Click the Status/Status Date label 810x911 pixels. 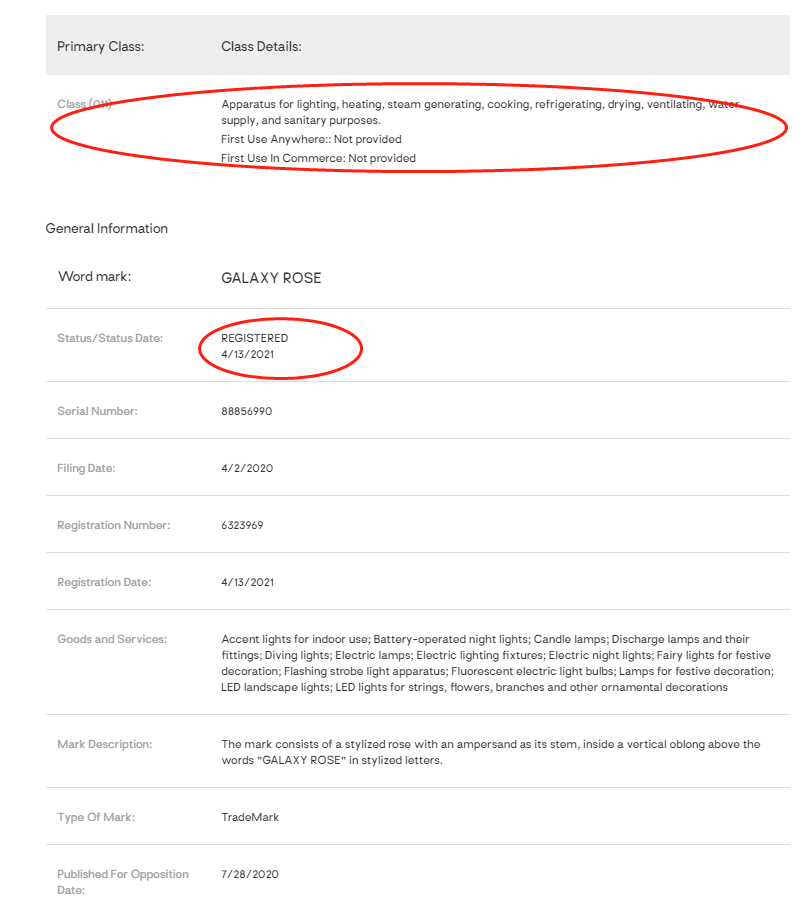tap(110, 338)
